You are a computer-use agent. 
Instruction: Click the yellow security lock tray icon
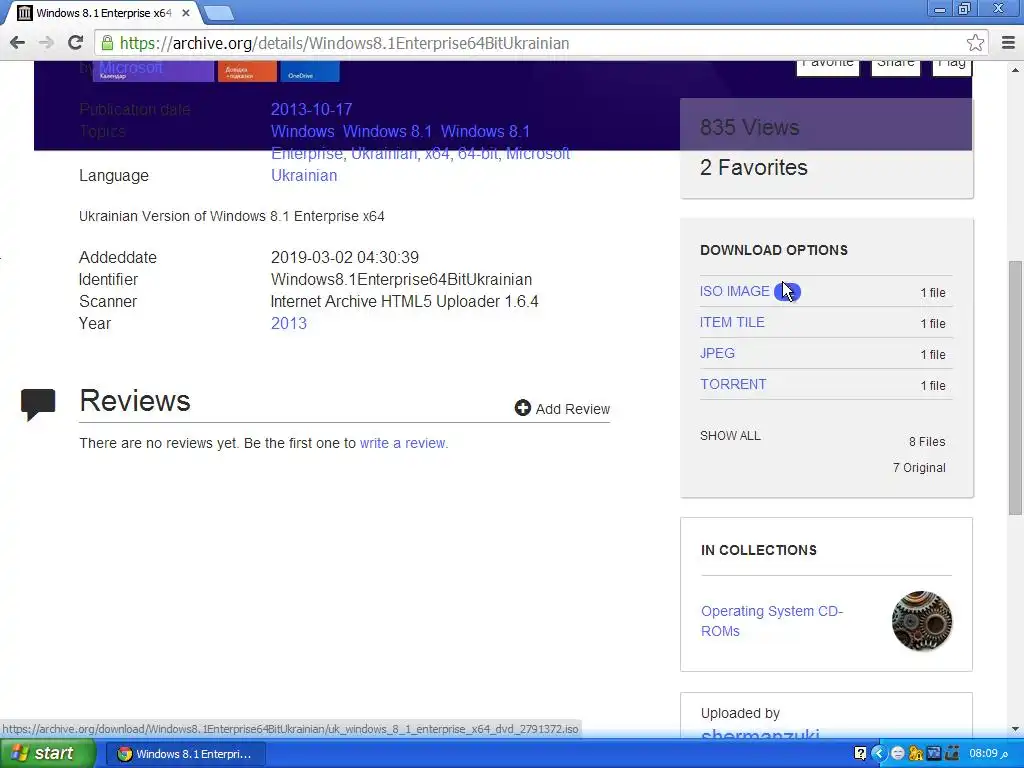click(916, 754)
